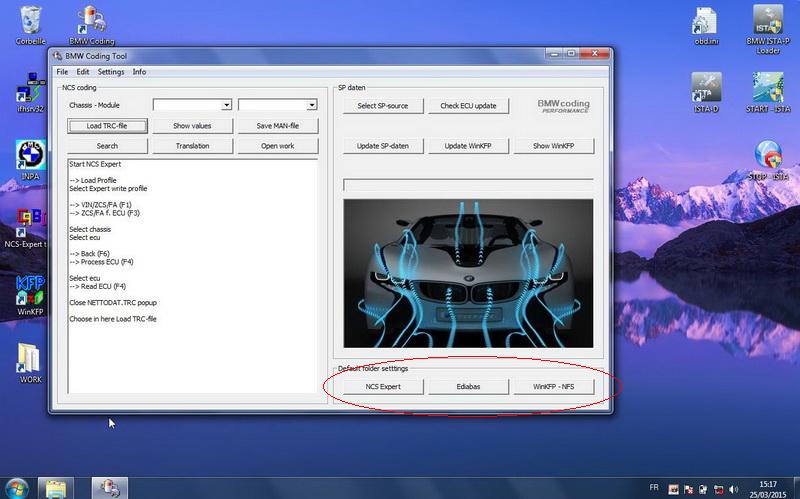The image size is (800, 499).
Task: Open the WORK folder on desktop
Action: [30, 363]
